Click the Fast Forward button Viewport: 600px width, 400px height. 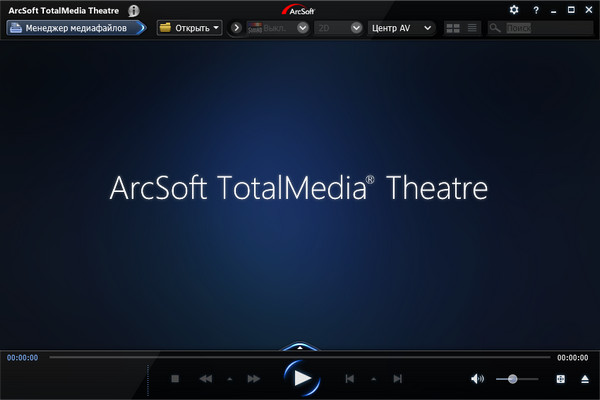tap(254, 379)
